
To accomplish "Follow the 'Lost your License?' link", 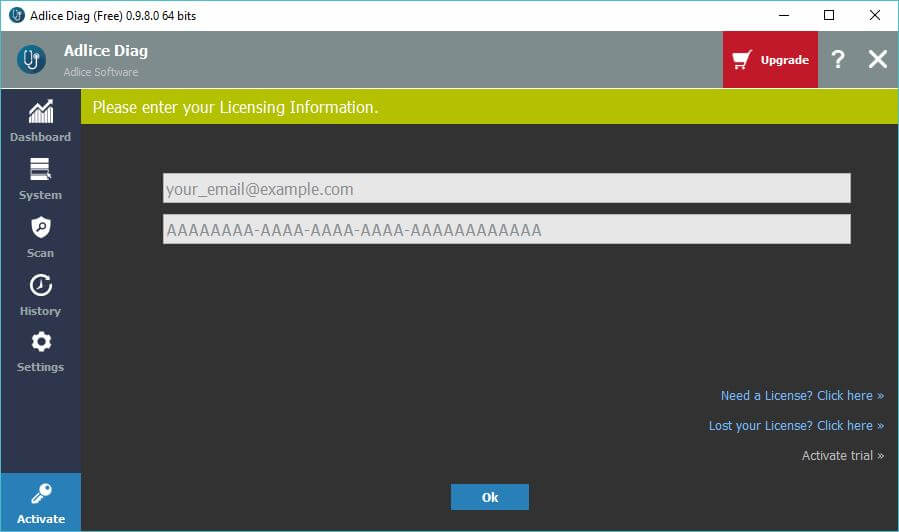I will coord(796,426).
